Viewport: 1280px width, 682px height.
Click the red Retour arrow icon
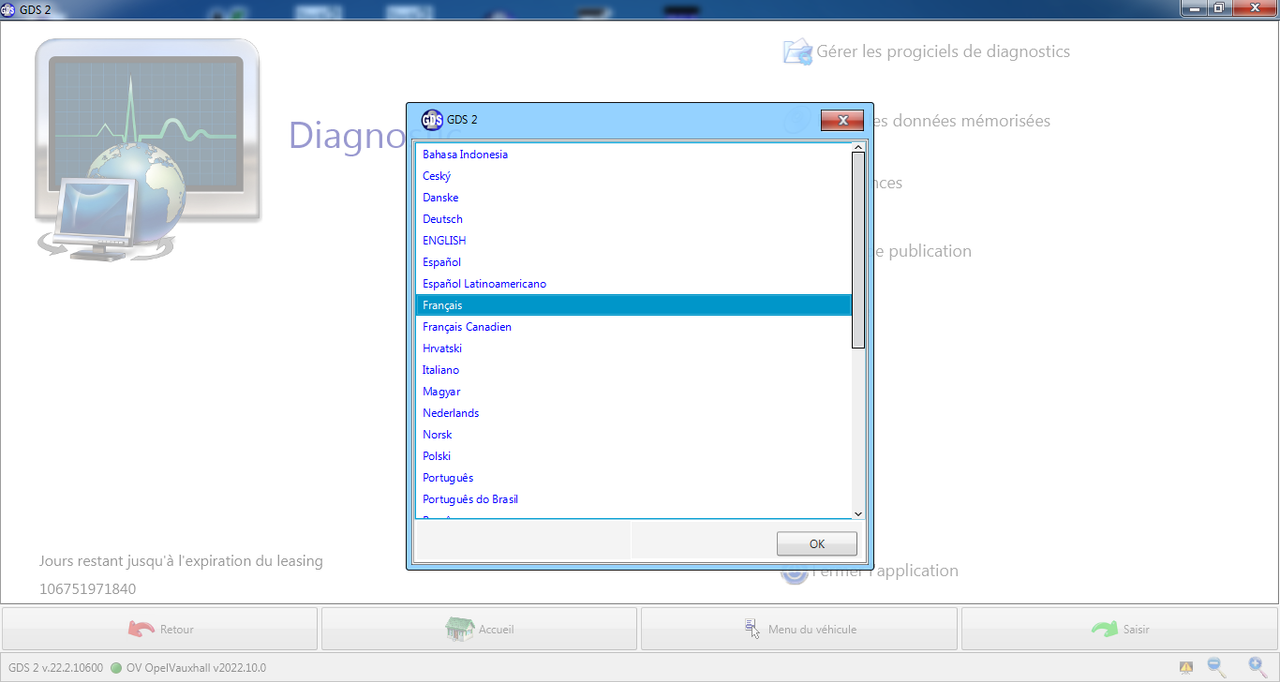pyautogui.click(x=141, y=629)
